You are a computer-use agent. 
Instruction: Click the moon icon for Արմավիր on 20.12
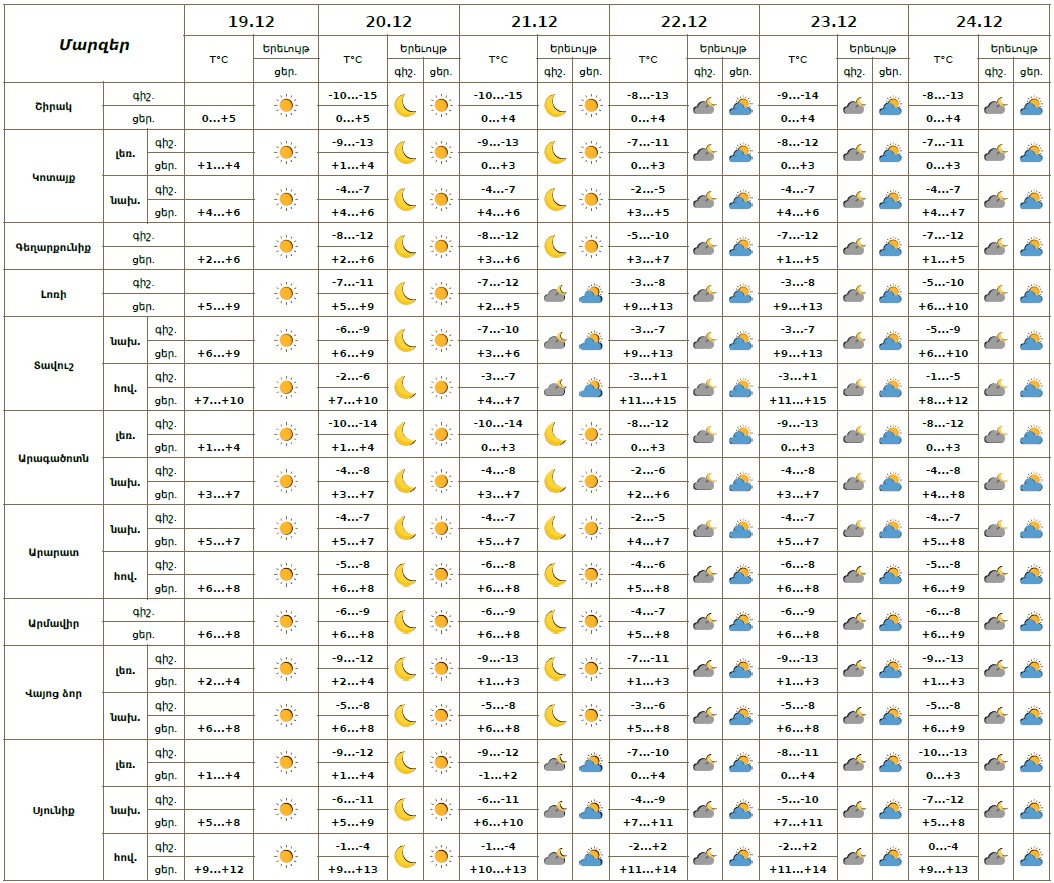[x=405, y=622]
